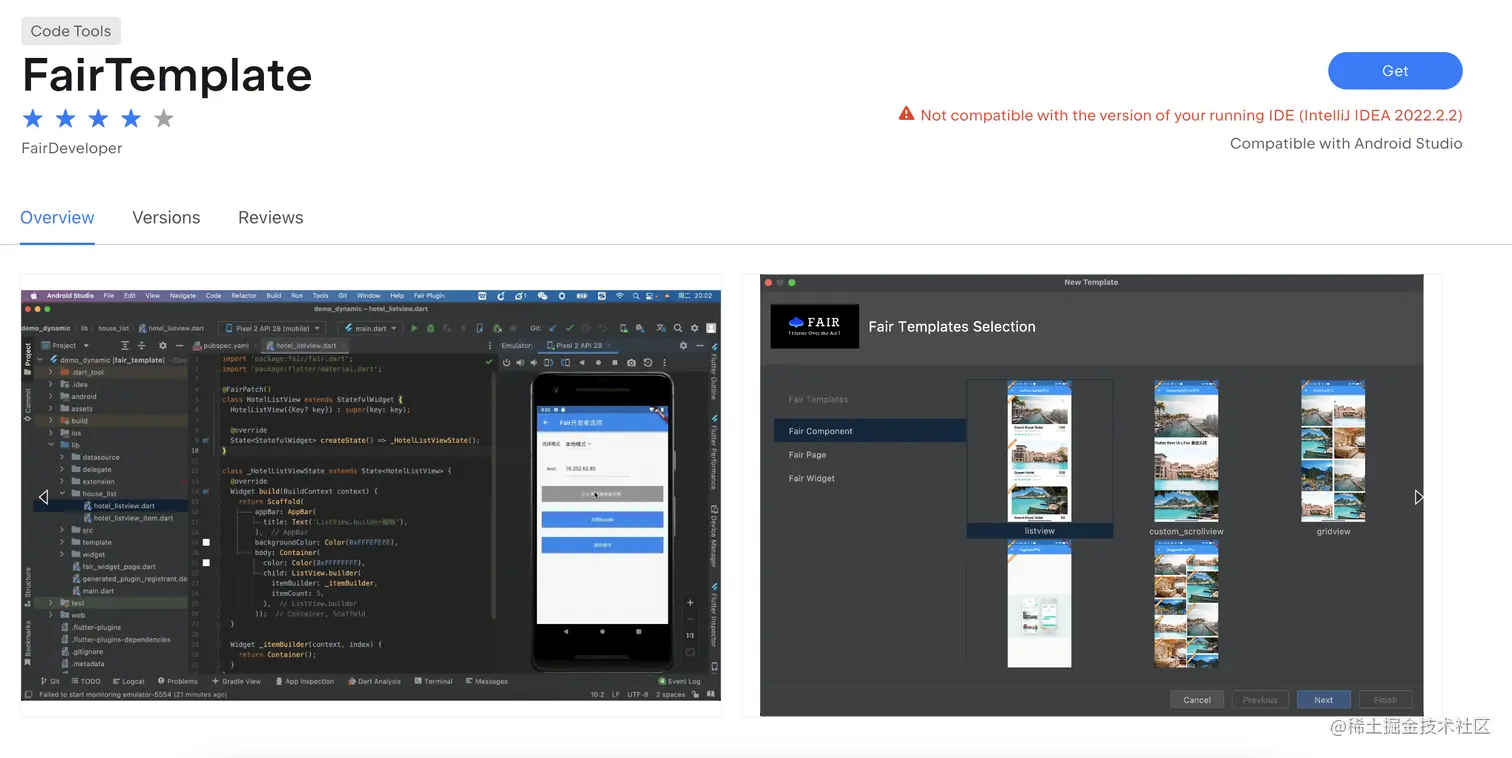1512x758 pixels.
Task: Click the emulator power button icon
Action: pos(507,362)
